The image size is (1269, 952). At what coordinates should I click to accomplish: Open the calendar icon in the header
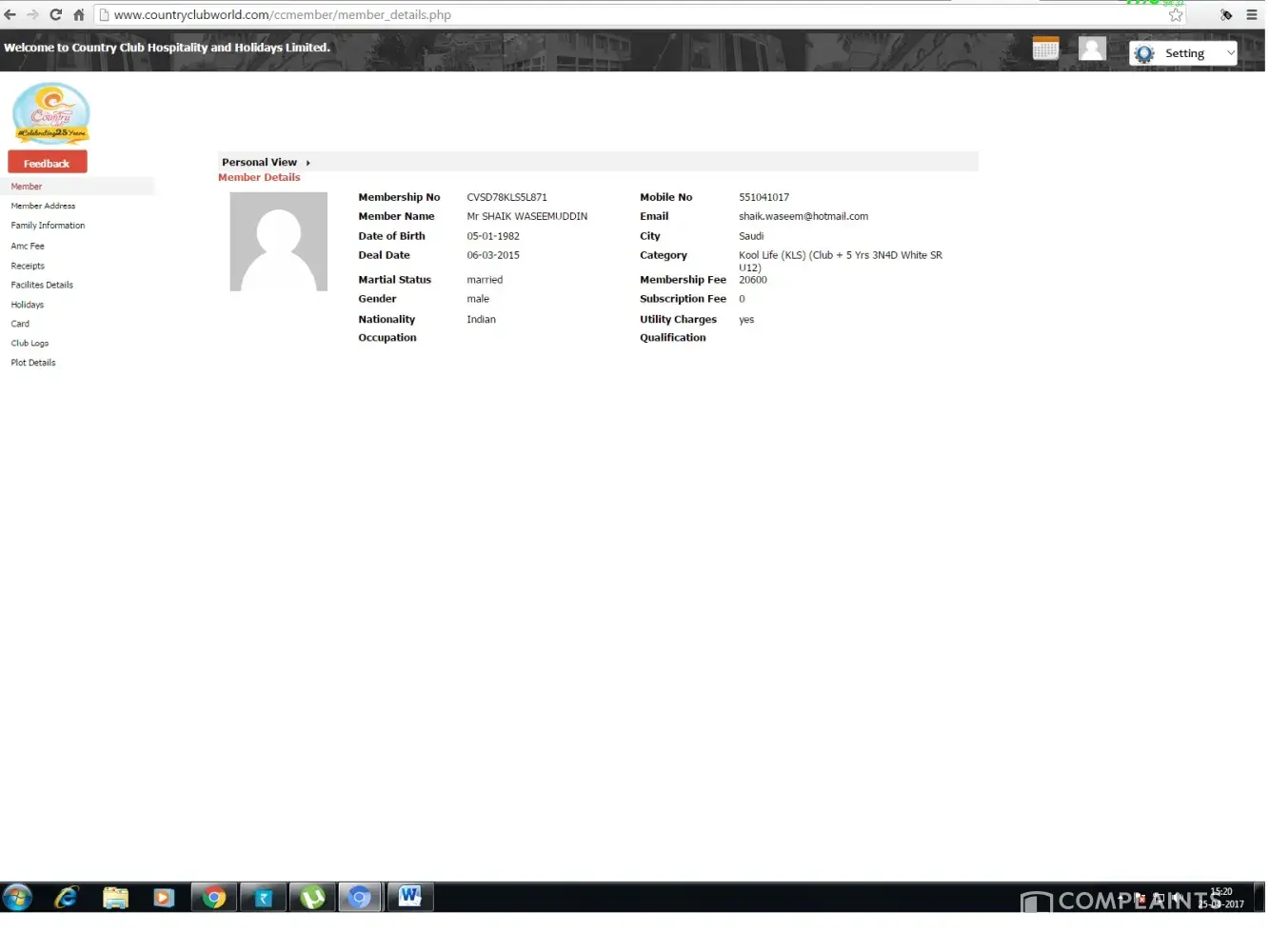point(1045,49)
